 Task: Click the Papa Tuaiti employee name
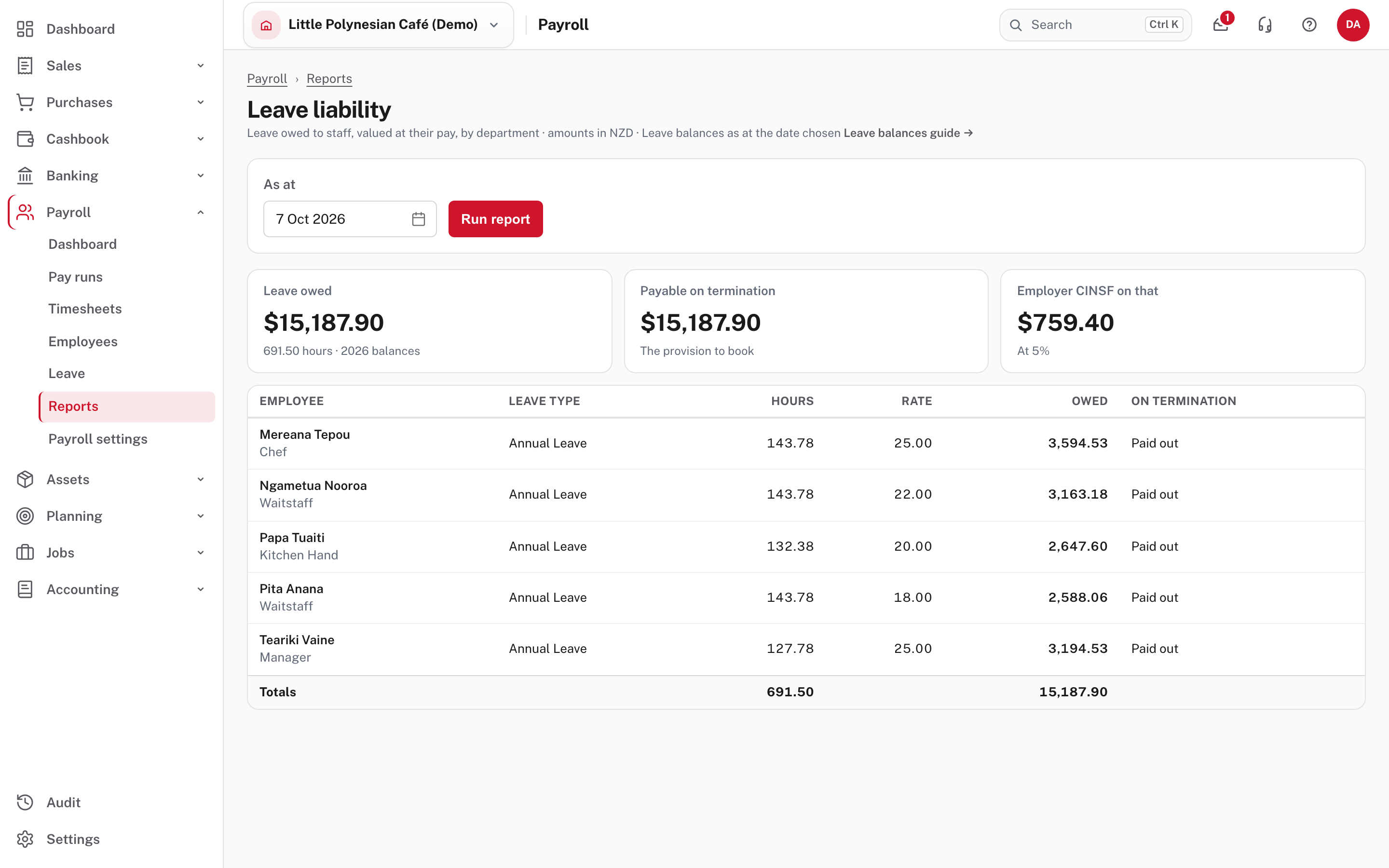tap(292, 538)
